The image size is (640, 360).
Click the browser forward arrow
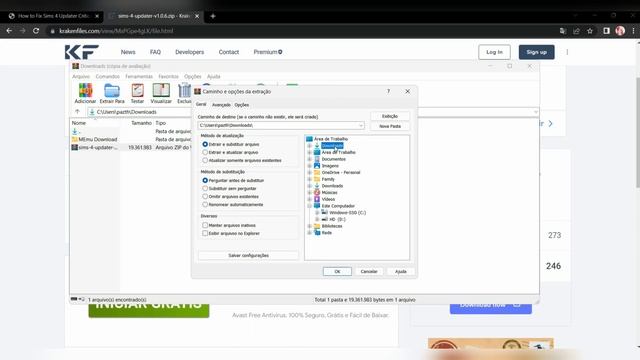(x=22, y=31)
